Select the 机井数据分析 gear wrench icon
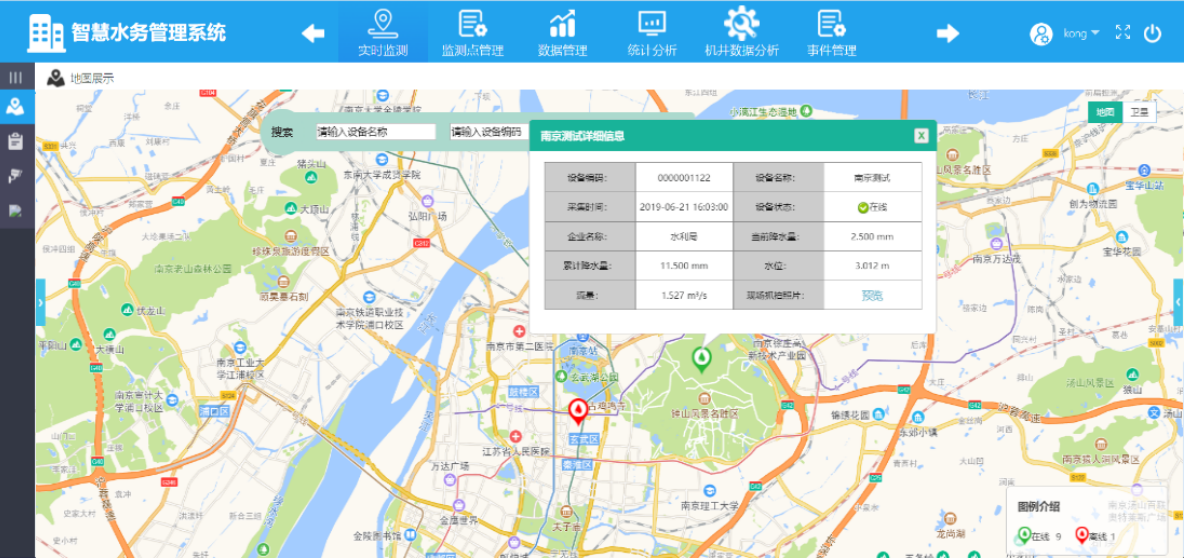The height and width of the screenshot is (559, 1184). click(741, 24)
